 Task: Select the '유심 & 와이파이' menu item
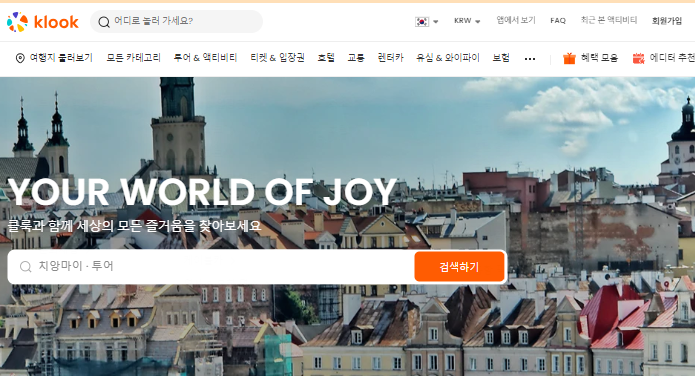coord(448,58)
